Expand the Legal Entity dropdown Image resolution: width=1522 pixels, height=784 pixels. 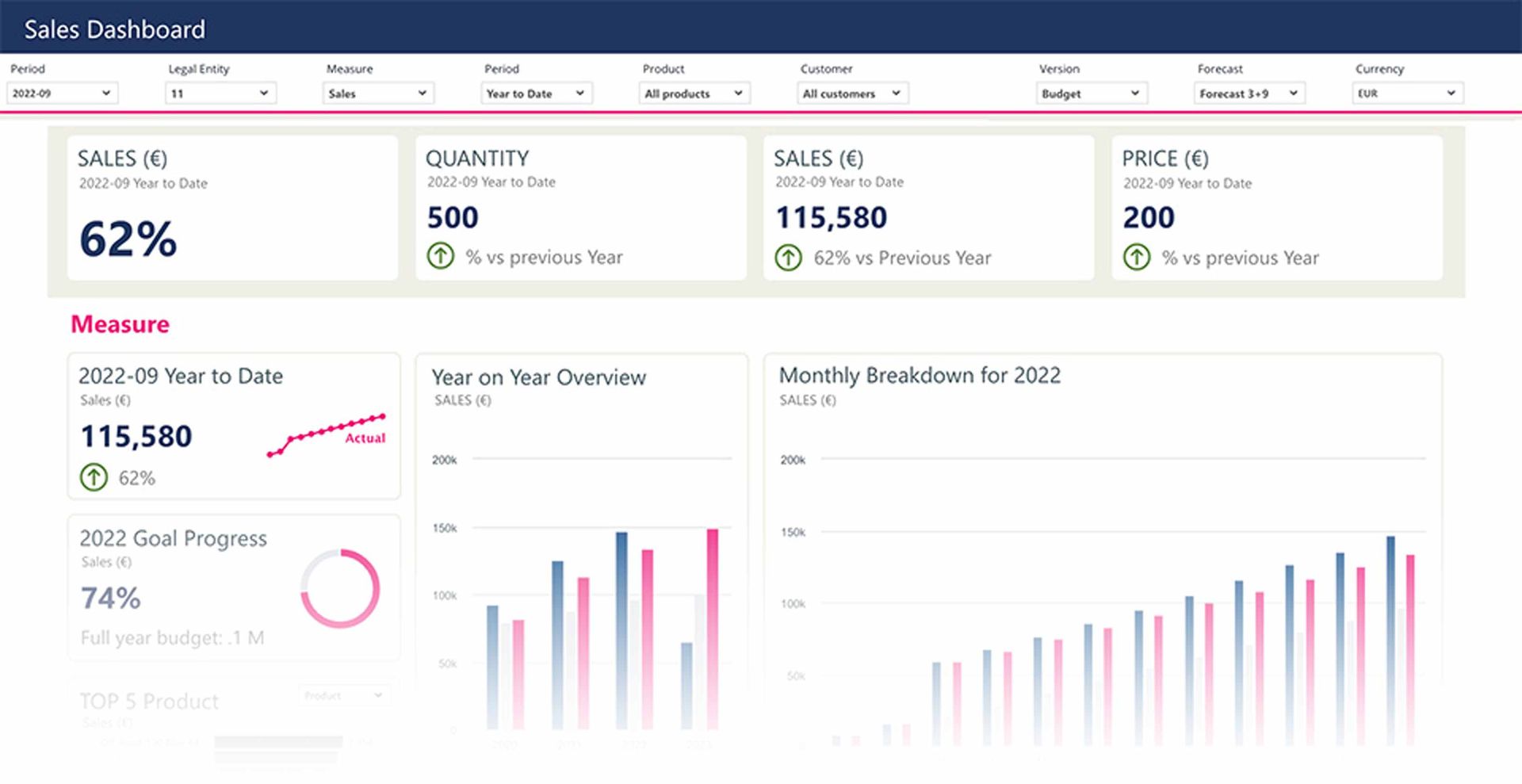(220, 94)
